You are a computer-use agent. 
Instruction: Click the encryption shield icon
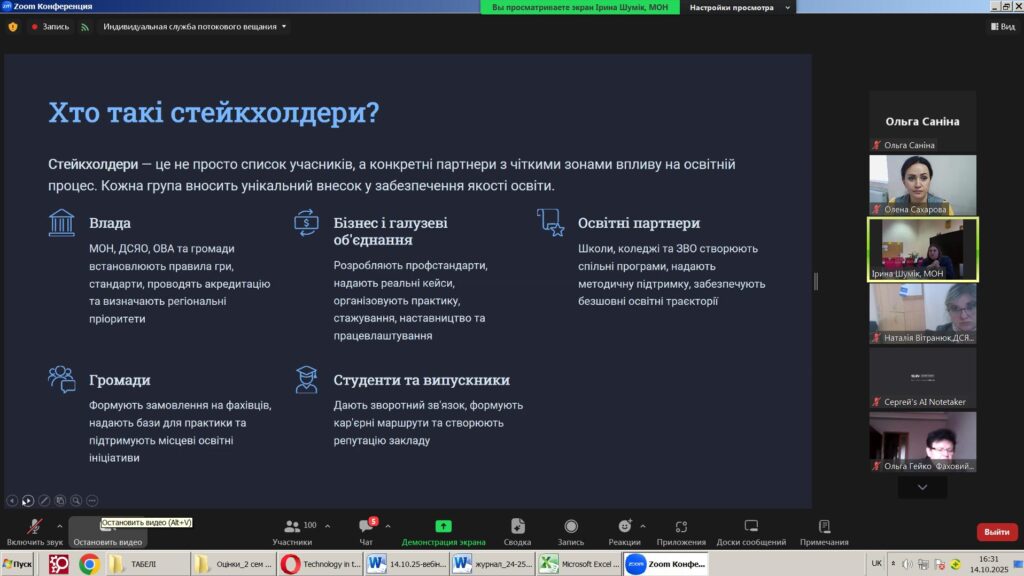point(13,27)
